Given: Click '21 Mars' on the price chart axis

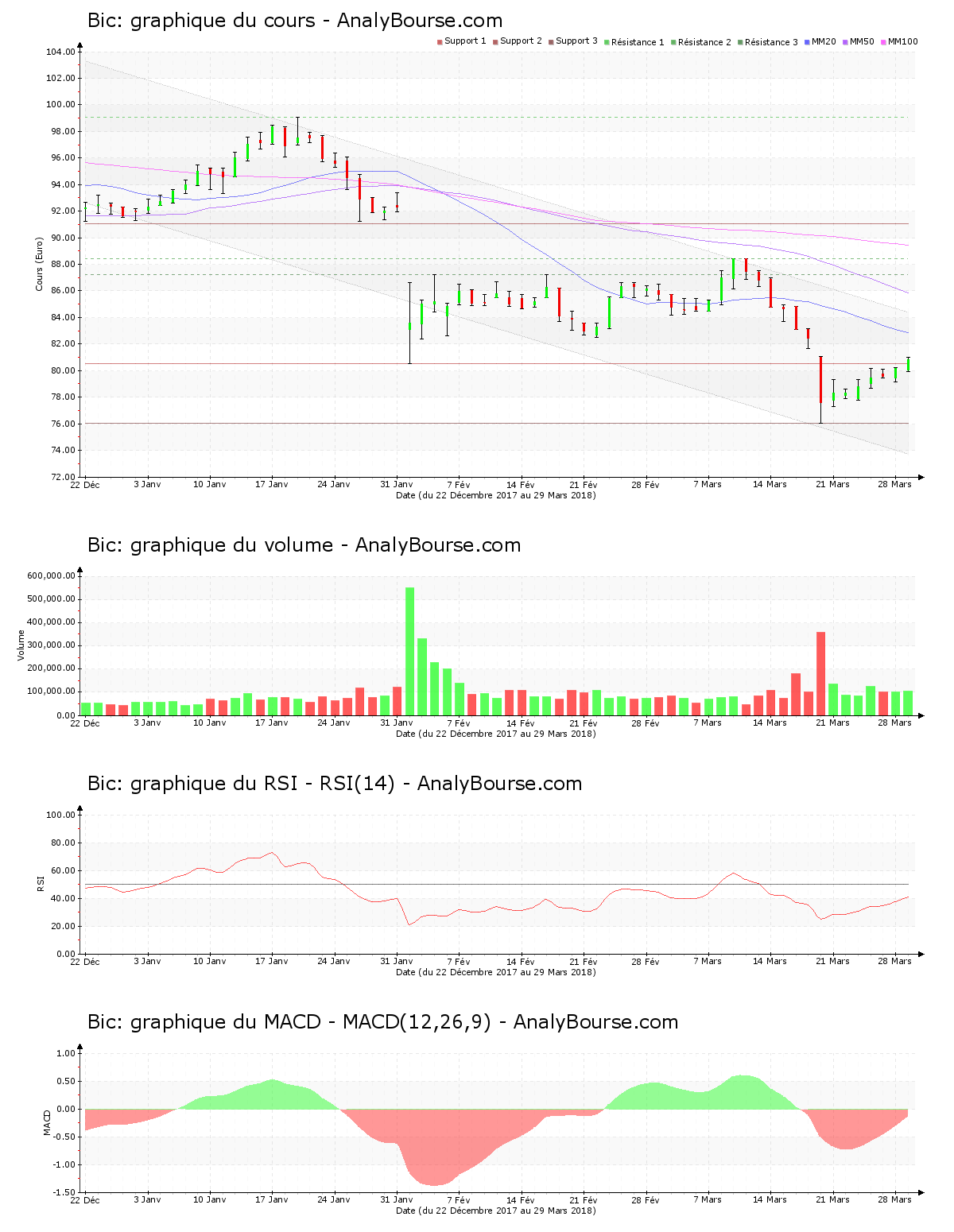Looking at the screenshot, I should [x=832, y=484].
